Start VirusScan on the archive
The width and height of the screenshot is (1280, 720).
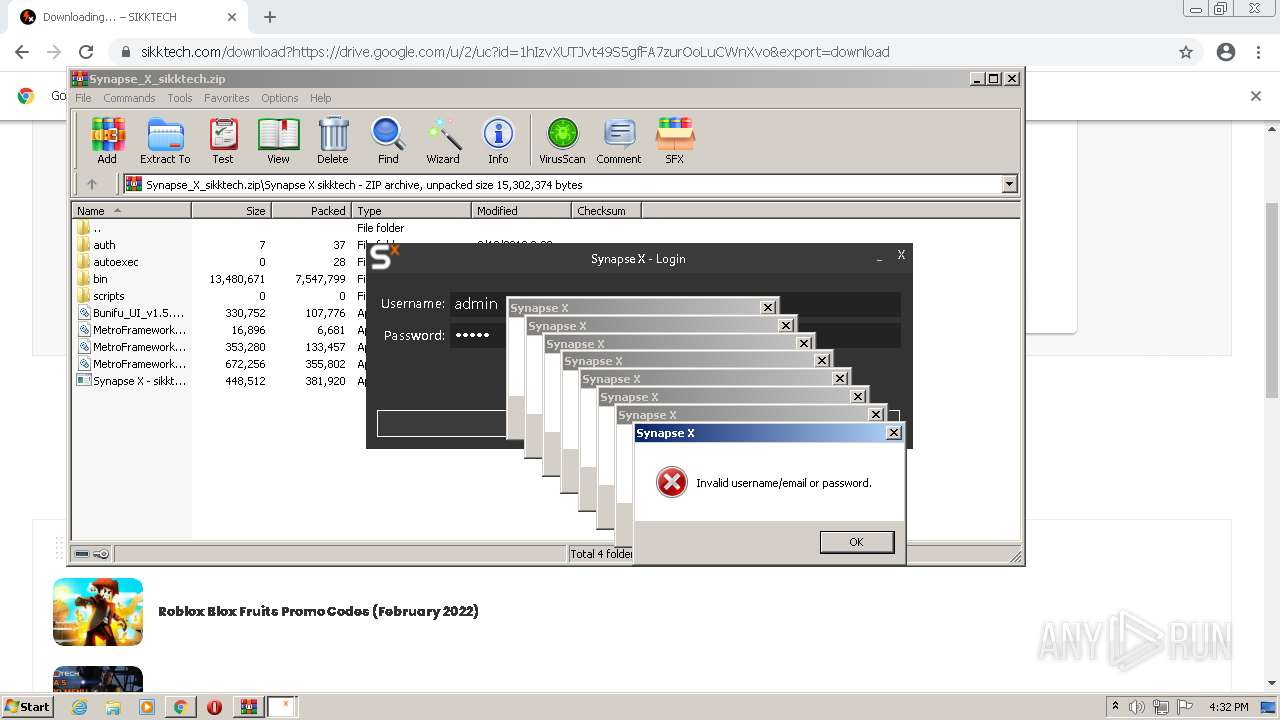click(x=562, y=140)
